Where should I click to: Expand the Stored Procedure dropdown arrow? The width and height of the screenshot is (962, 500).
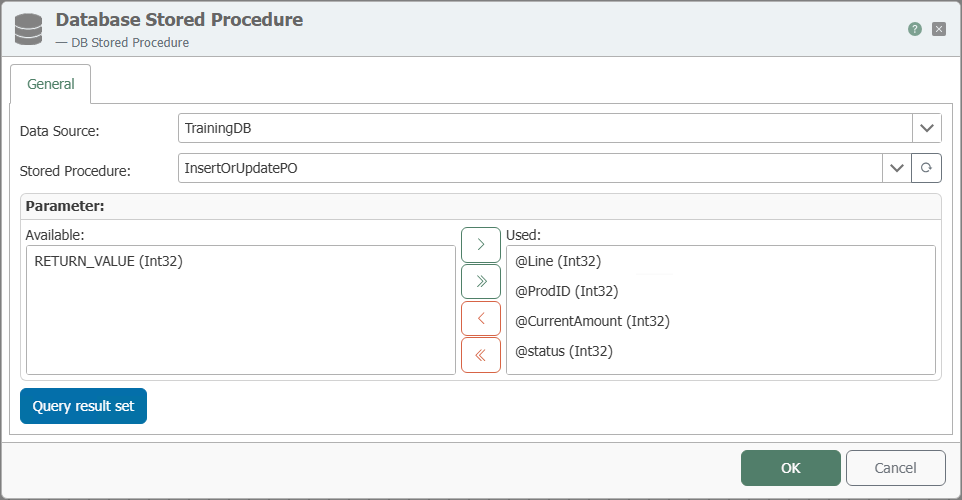pos(897,168)
